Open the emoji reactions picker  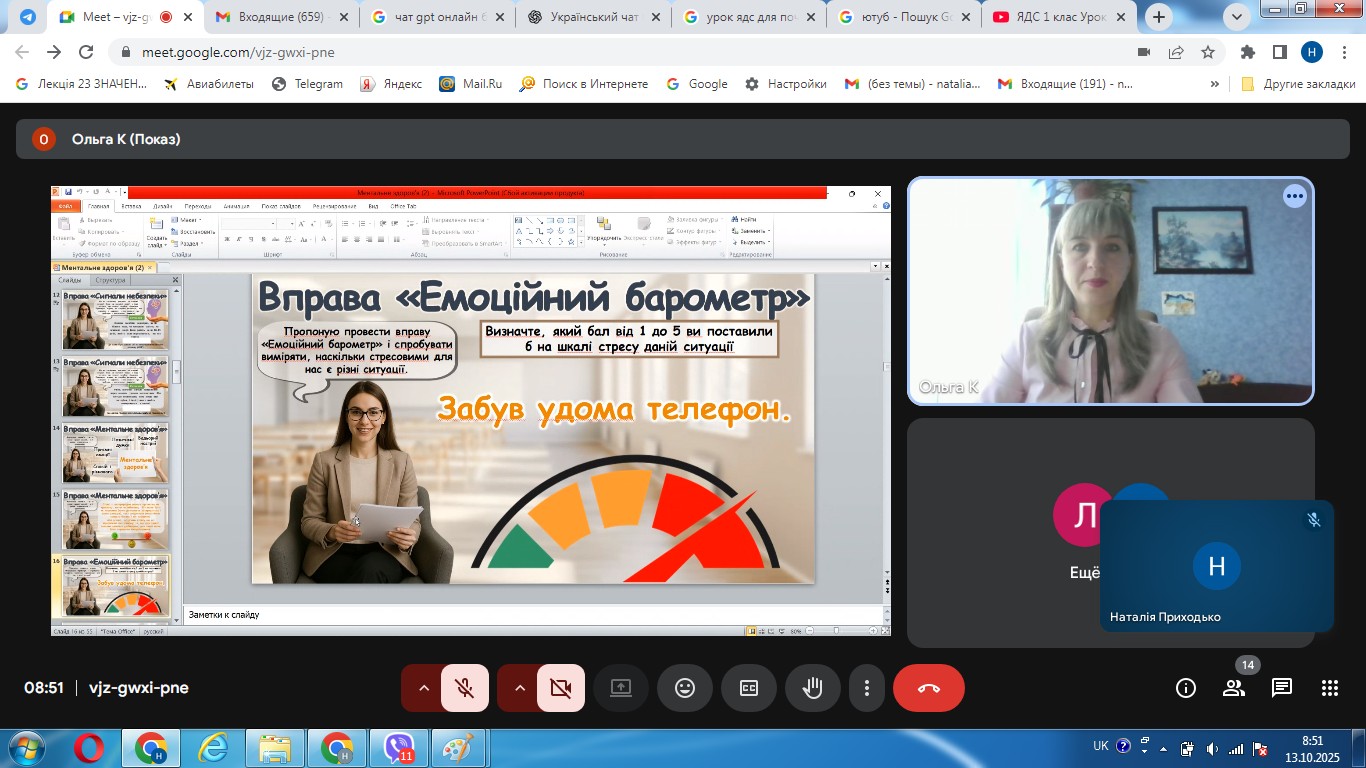(x=685, y=688)
